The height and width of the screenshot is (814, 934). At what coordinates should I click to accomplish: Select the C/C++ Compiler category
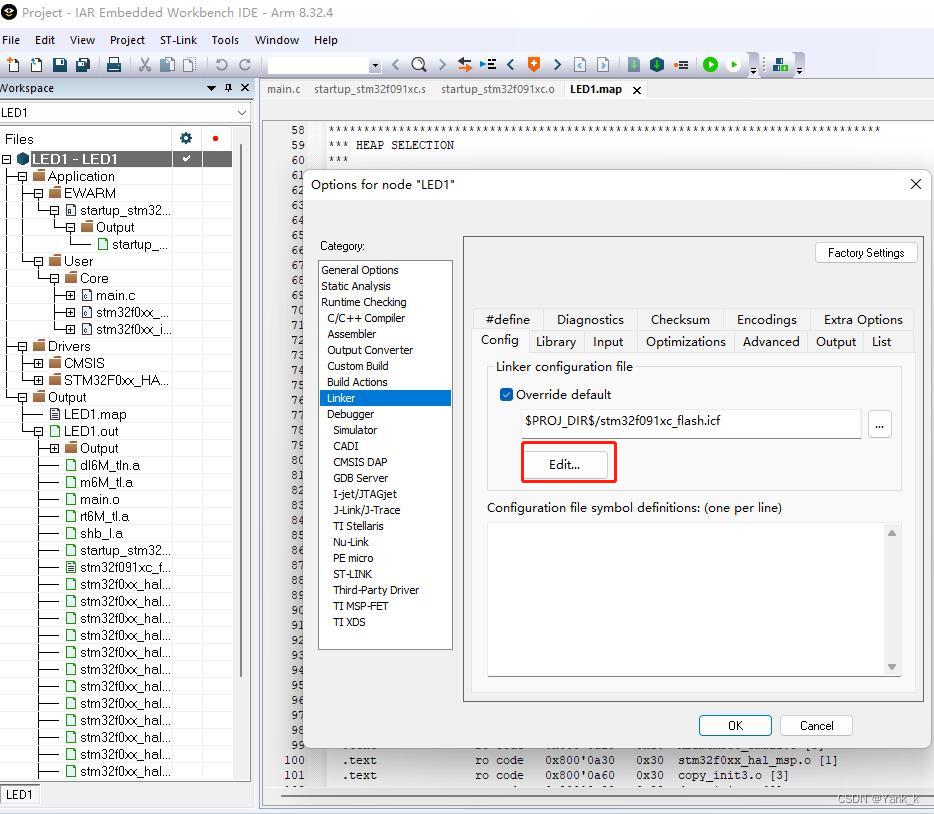pyautogui.click(x=366, y=318)
